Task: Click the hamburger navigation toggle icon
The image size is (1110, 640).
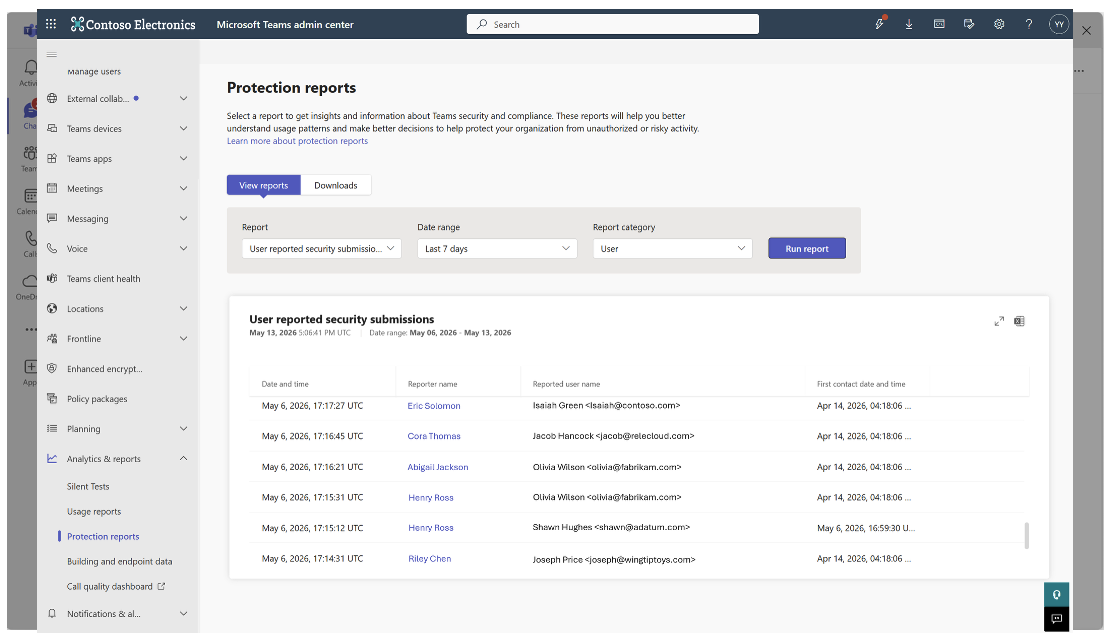Action: coord(52,55)
